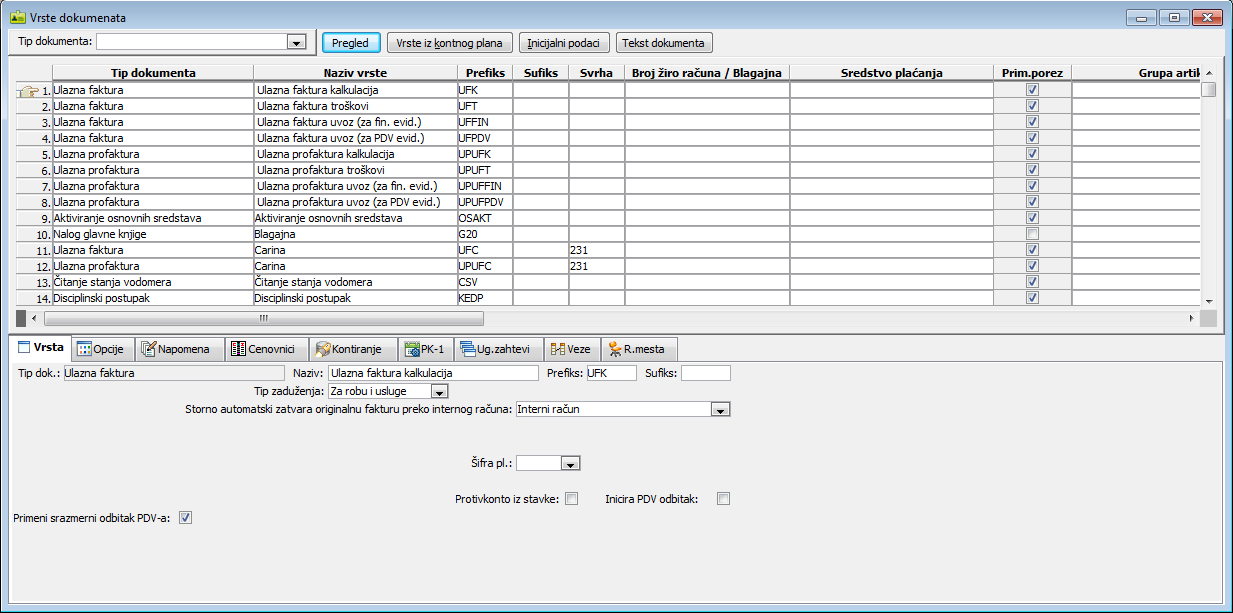Toggle the Inicira PDV odbitak checkbox

click(x=724, y=499)
